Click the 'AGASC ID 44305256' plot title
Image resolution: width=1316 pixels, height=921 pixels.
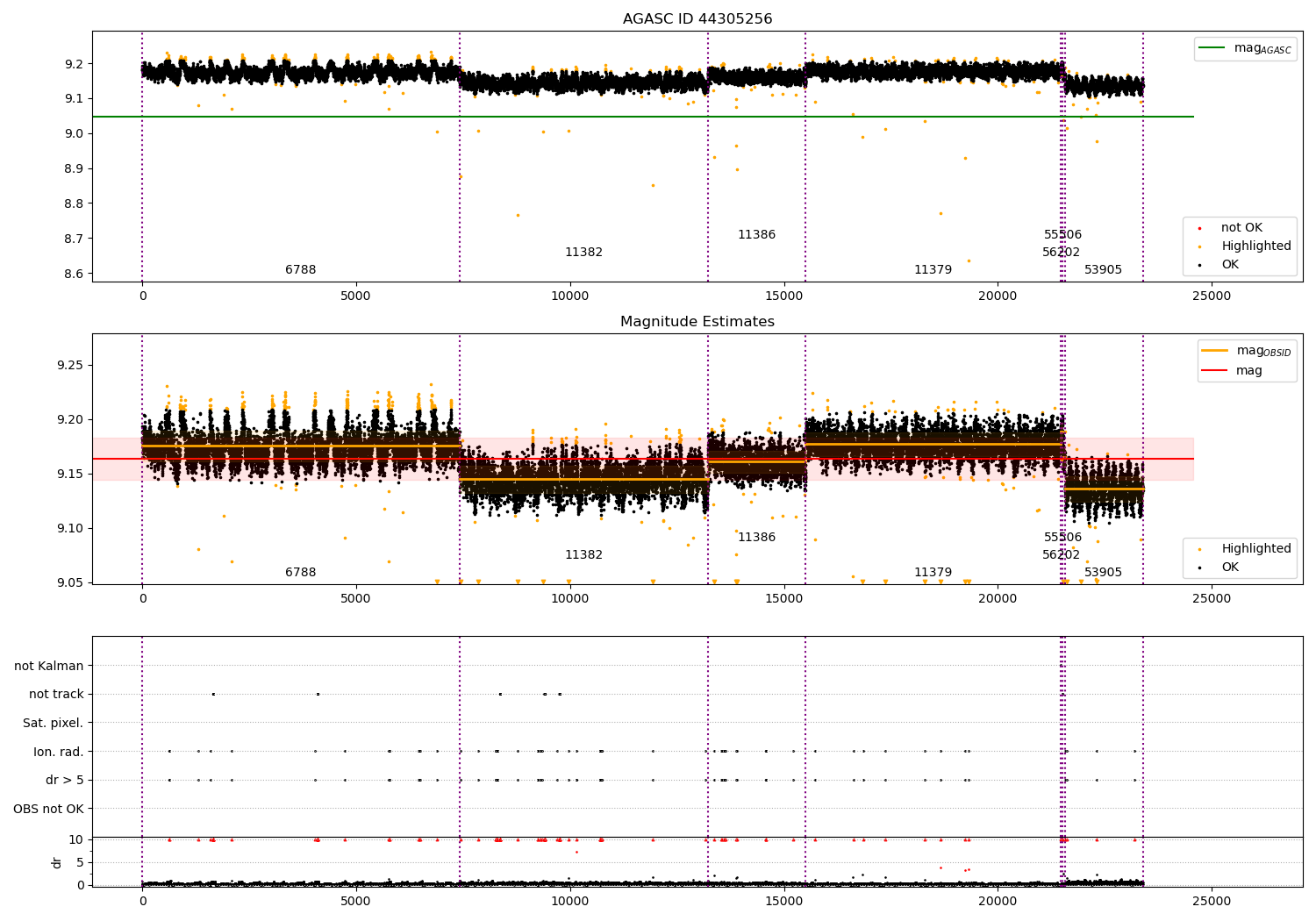[x=697, y=19]
